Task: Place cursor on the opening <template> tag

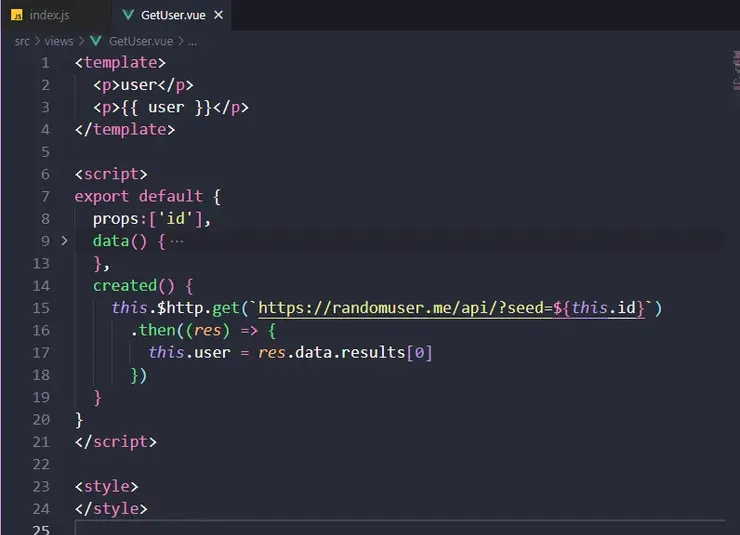Action: click(x=120, y=63)
